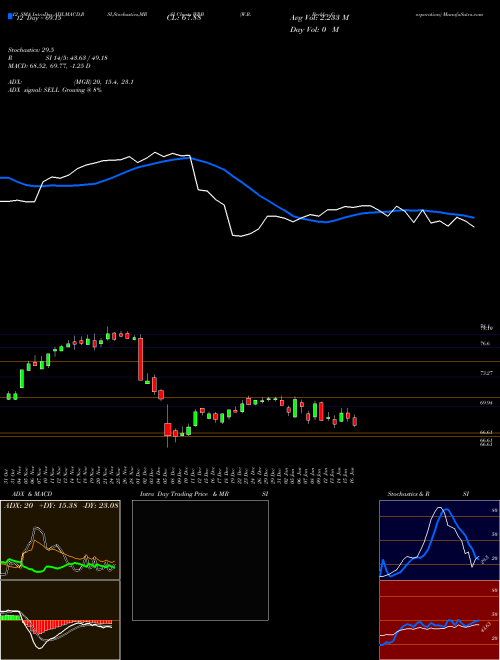Click the empty intraday trading price panel
The width and height of the screenshot is (500, 660).
point(200,560)
